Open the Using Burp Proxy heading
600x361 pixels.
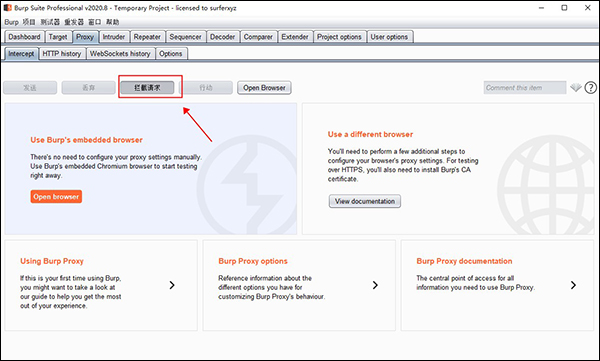click(x=52, y=261)
